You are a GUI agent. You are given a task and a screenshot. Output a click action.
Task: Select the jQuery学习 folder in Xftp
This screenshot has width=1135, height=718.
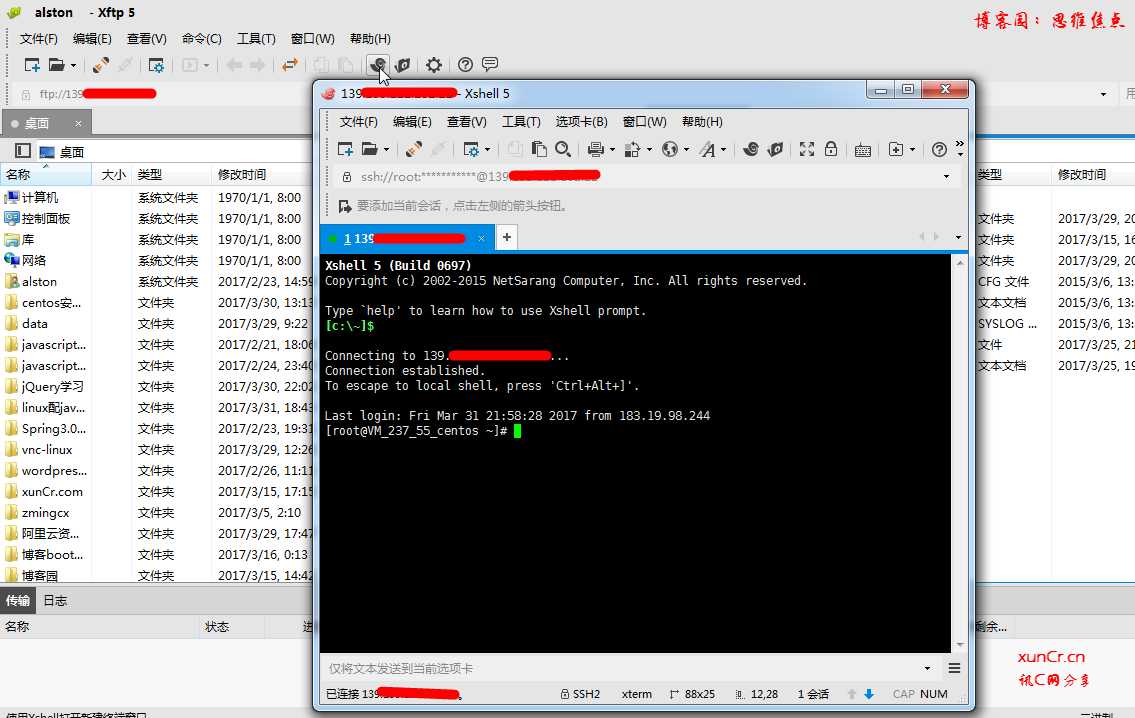tap(45, 387)
